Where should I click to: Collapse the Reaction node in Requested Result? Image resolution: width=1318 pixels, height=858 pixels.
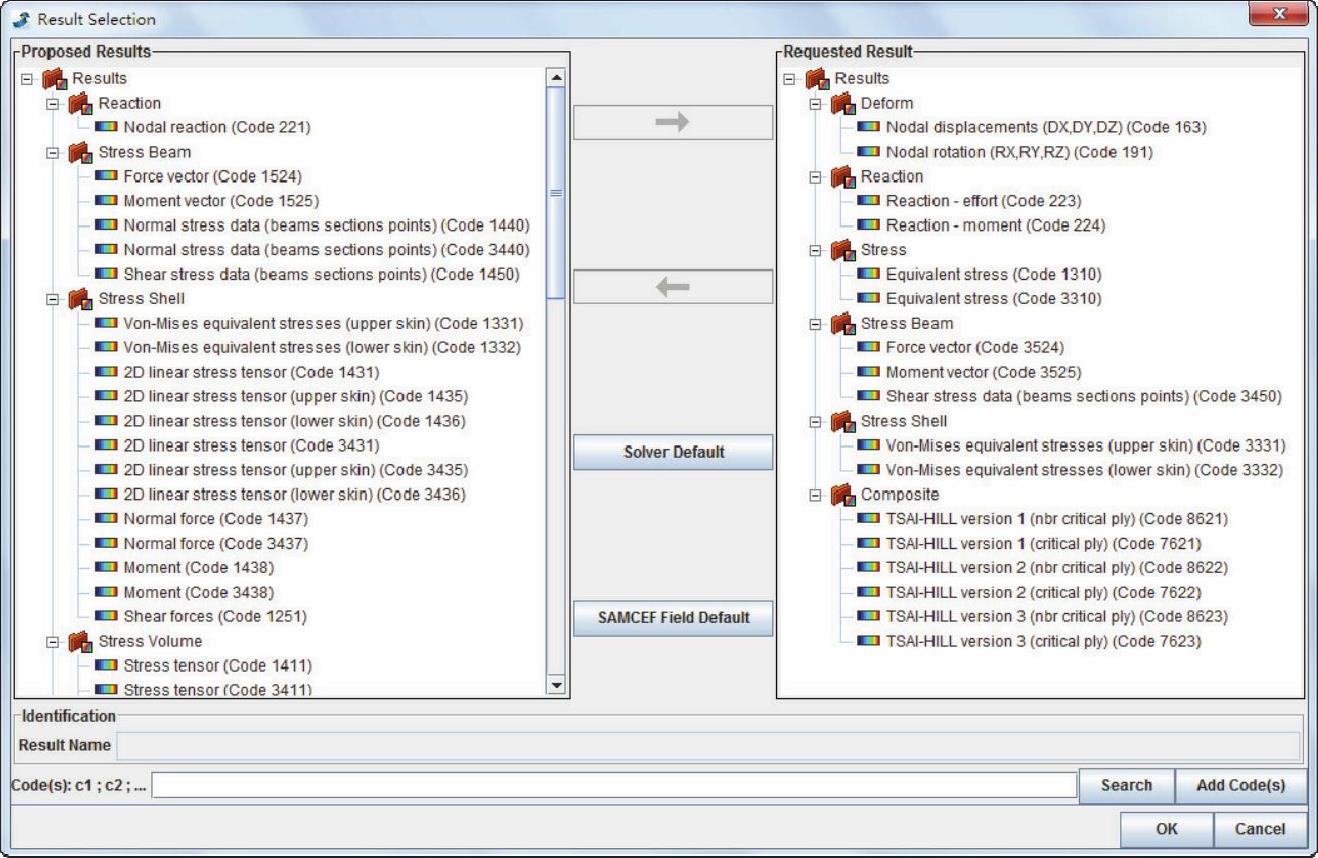tap(816, 177)
